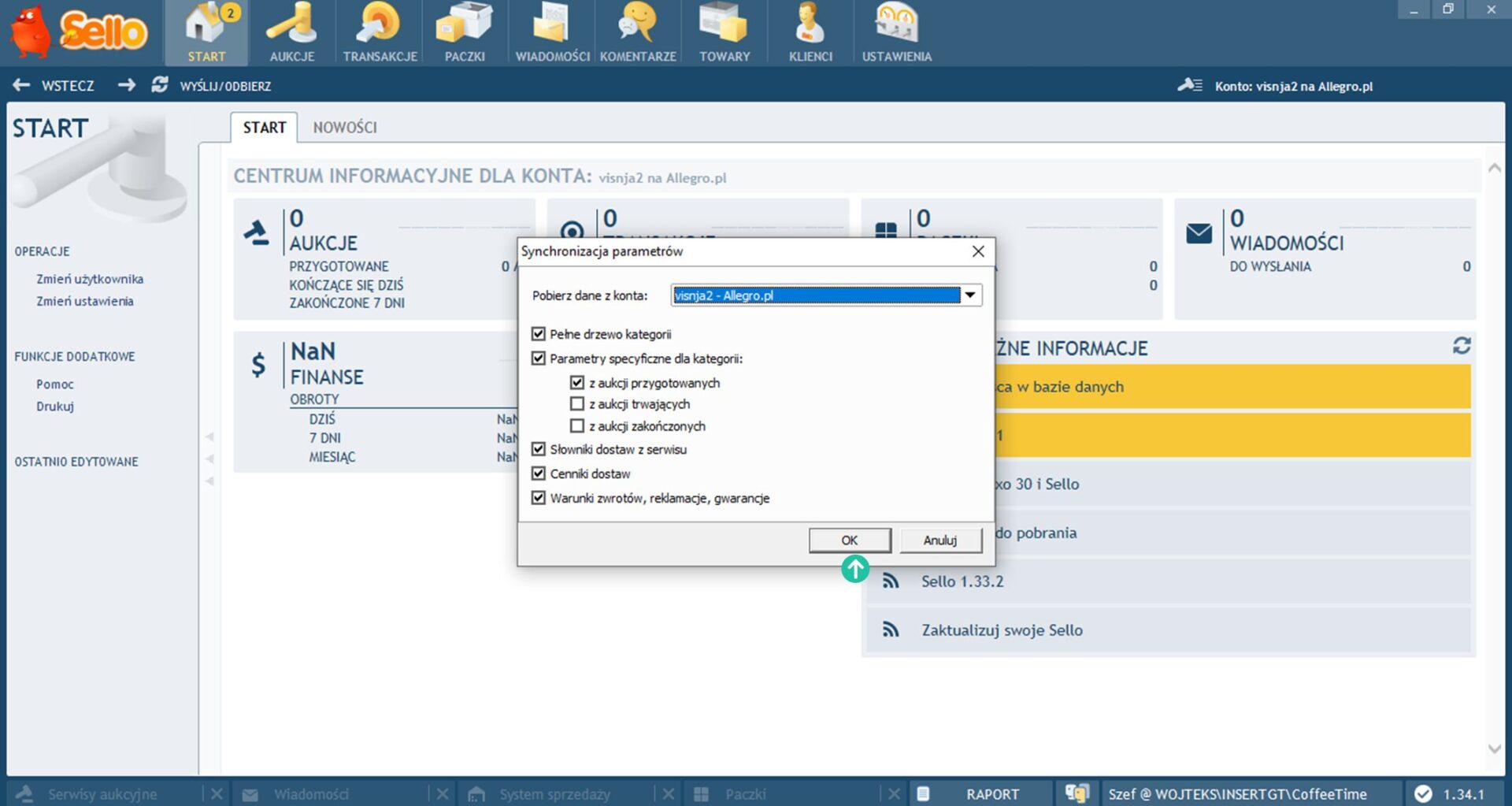Open Pomoc in the sidebar

click(55, 384)
